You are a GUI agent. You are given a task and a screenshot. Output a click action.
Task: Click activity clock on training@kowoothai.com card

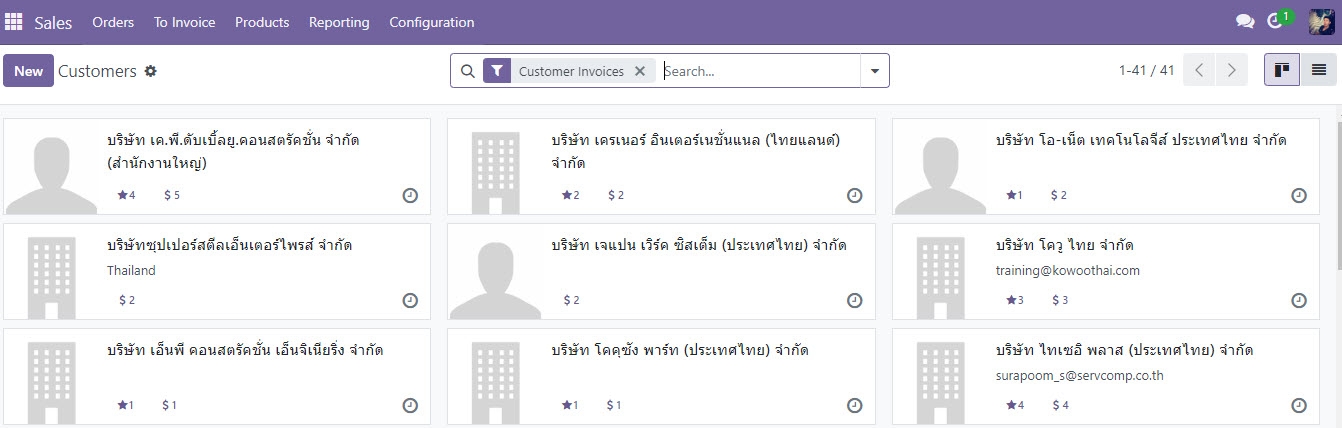pyautogui.click(x=1299, y=300)
